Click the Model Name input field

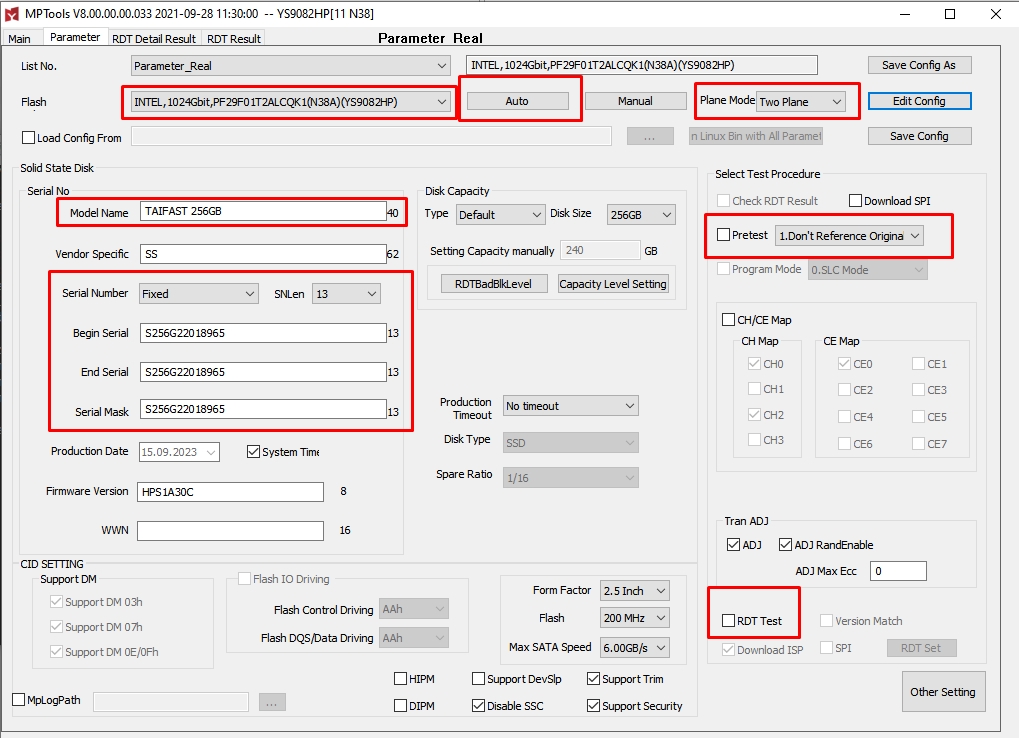[x=262, y=212]
